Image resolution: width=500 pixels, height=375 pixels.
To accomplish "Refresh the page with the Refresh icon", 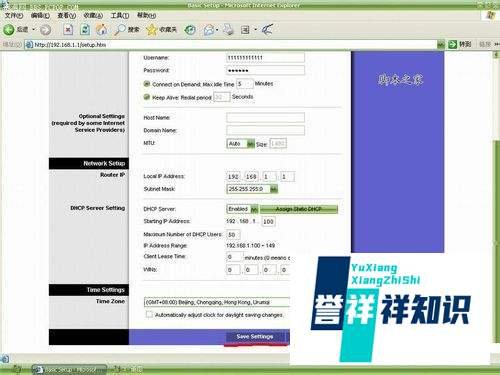I will pyautogui.click(x=85, y=30).
